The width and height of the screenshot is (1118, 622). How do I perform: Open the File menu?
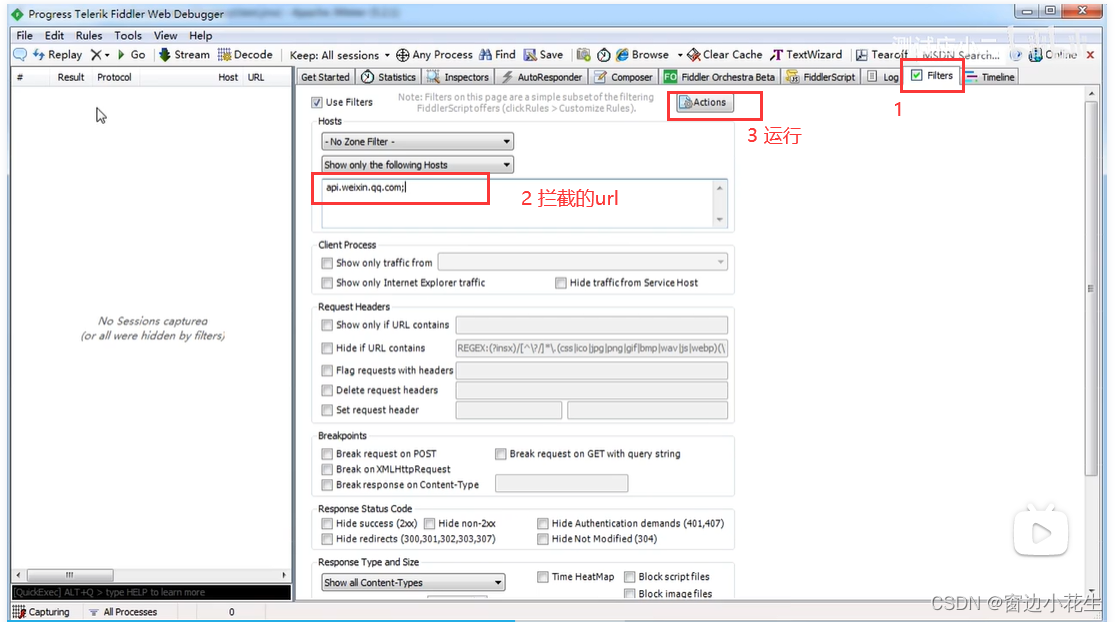point(24,36)
